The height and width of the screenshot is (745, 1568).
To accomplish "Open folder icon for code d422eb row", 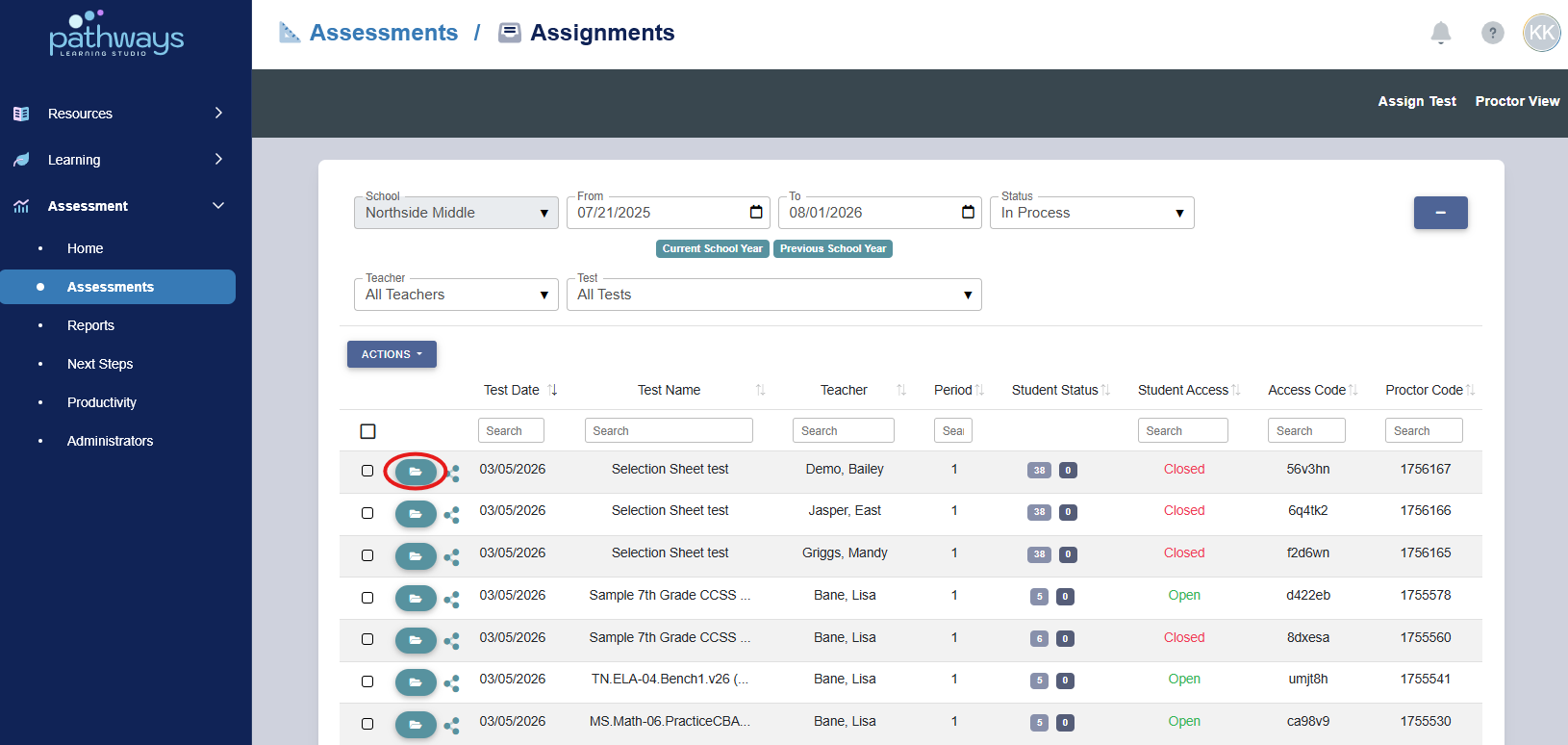I will tap(416, 599).
